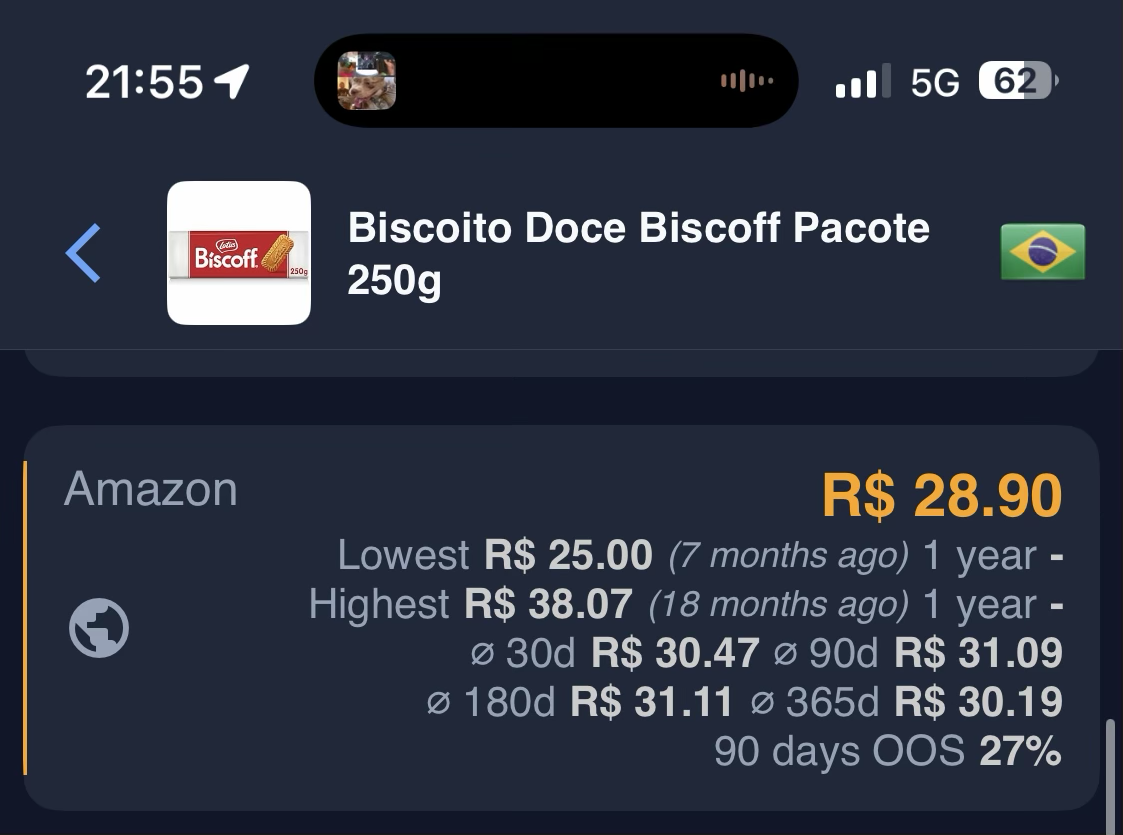Tap the Amazon seller label
This screenshot has width=1123, height=835.
(x=150, y=489)
